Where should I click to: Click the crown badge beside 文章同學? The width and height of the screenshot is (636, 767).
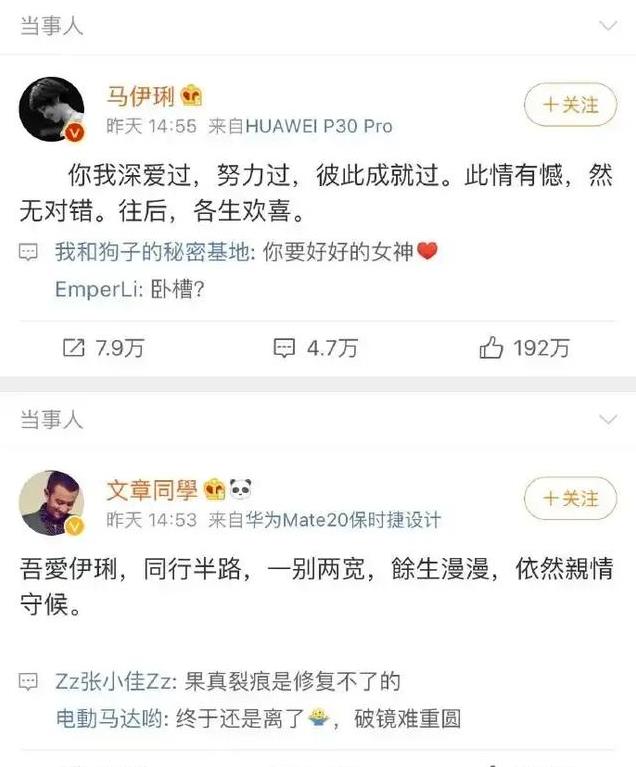pyautogui.click(x=214, y=490)
